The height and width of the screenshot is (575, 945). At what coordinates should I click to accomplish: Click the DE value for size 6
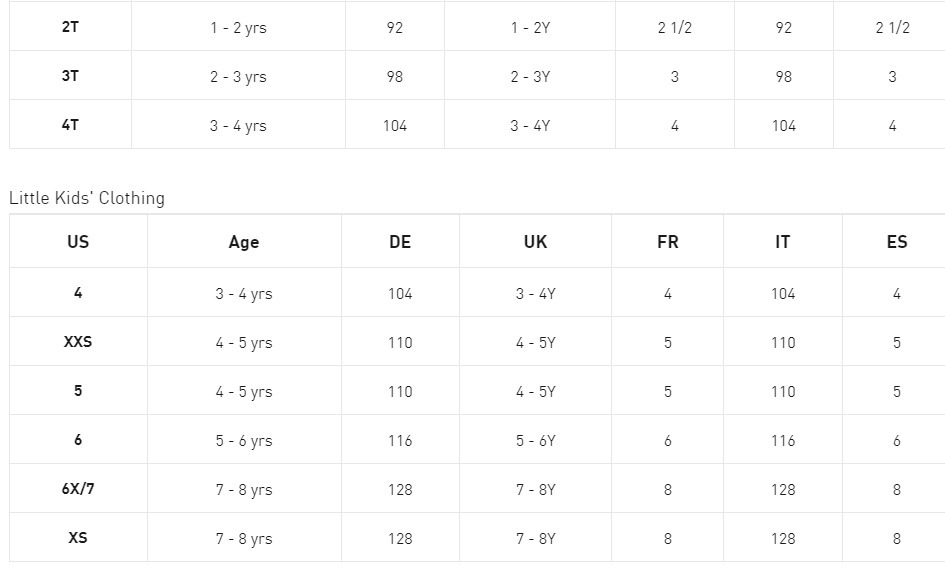(400, 441)
